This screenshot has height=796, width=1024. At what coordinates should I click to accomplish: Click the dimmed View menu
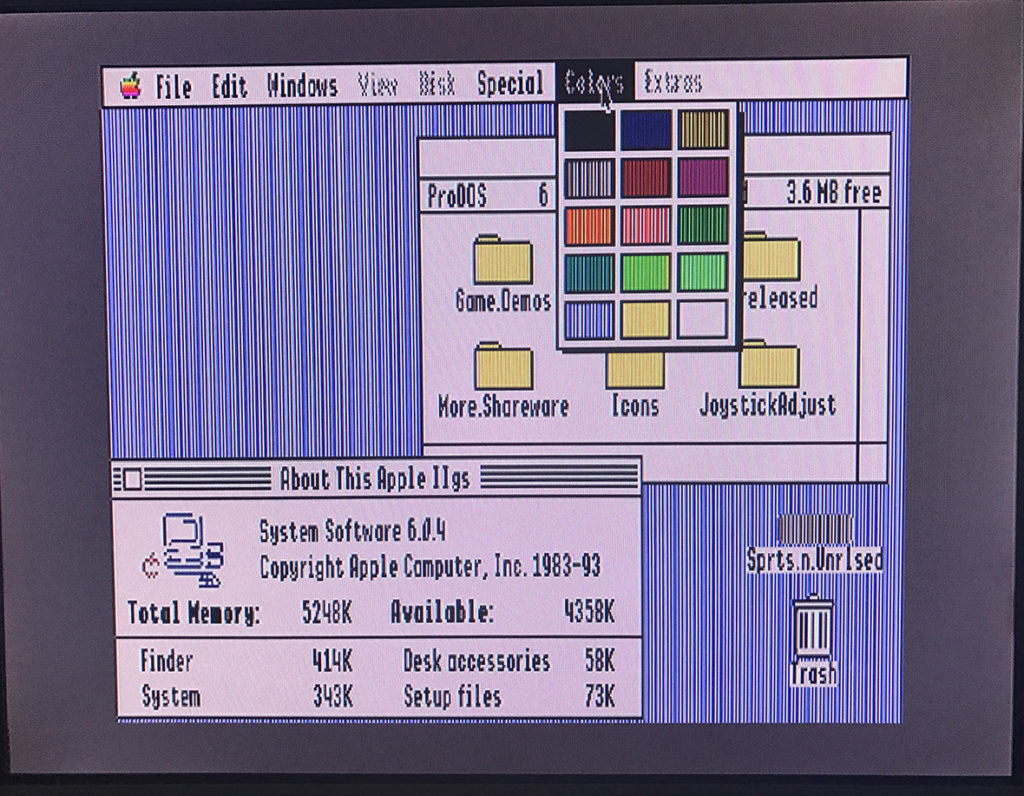point(377,85)
